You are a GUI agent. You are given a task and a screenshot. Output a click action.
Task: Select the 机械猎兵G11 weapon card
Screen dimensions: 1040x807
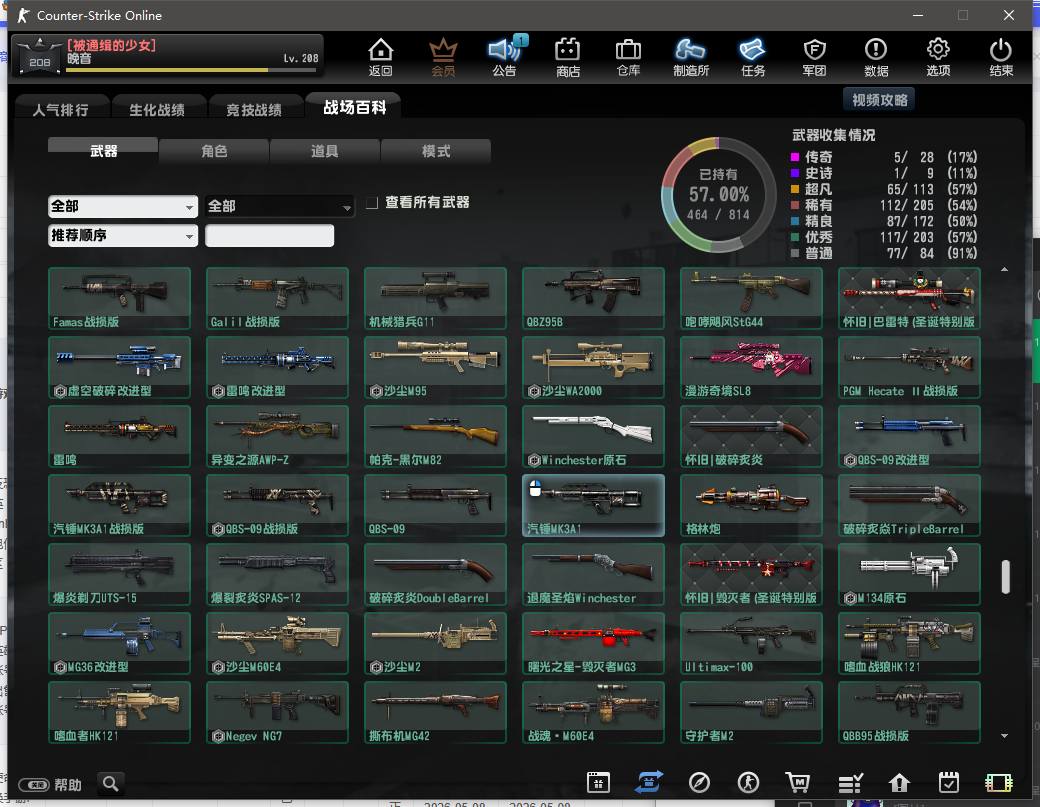click(435, 298)
